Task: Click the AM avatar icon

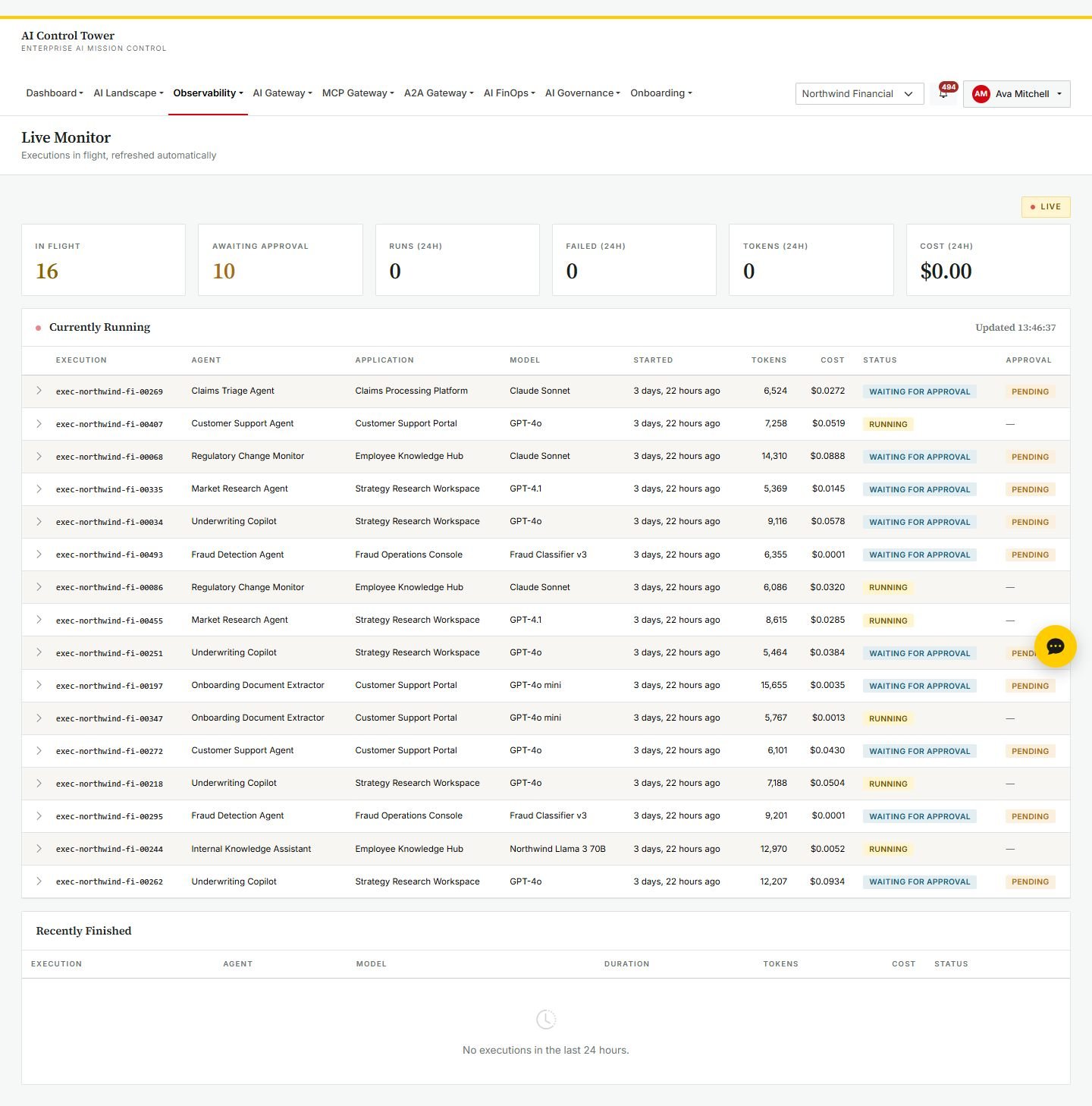Action: coord(981,94)
